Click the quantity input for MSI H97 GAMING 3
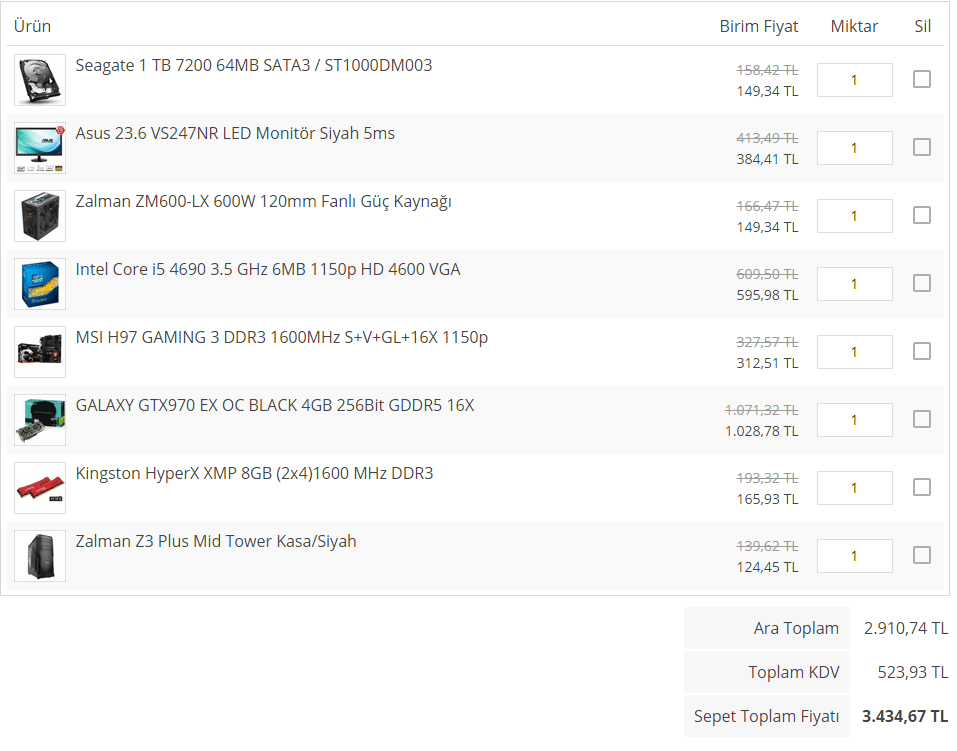Image resolution: width=957 pixels, height=751 pixels. [854, 352]
